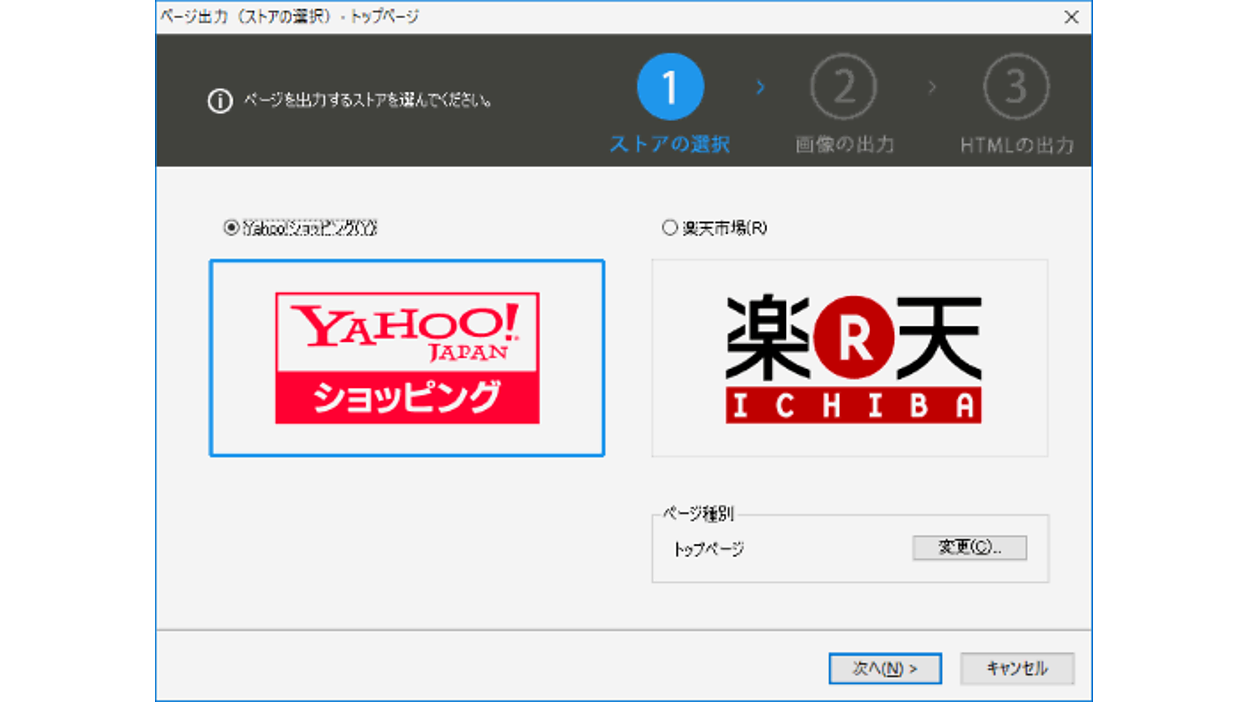Proceed with the 次へ(N) > button
This screenshot has height=702, width=1248.
point(885,668)
